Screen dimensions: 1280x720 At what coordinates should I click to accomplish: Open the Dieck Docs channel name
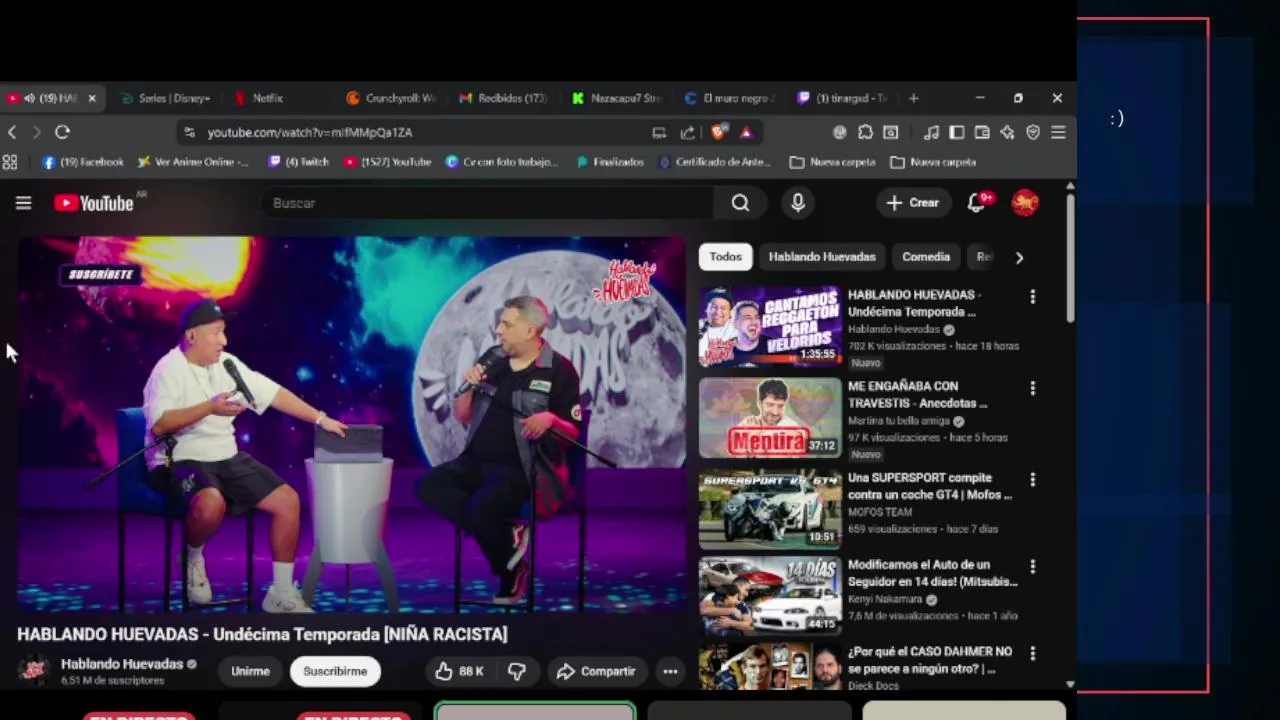click(x=873, y=686)
